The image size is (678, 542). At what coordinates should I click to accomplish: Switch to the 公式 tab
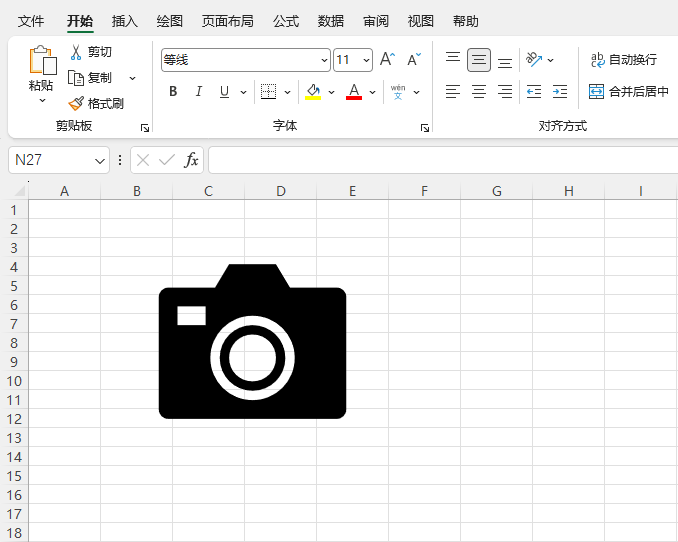[x=286, y=21]
